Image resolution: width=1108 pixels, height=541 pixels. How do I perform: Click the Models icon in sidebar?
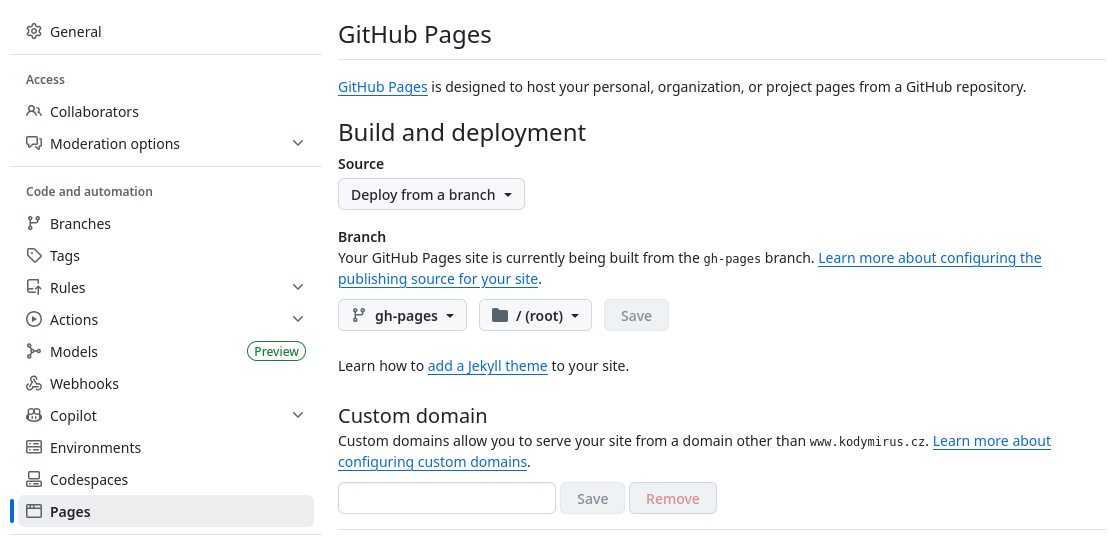[34, 351]
